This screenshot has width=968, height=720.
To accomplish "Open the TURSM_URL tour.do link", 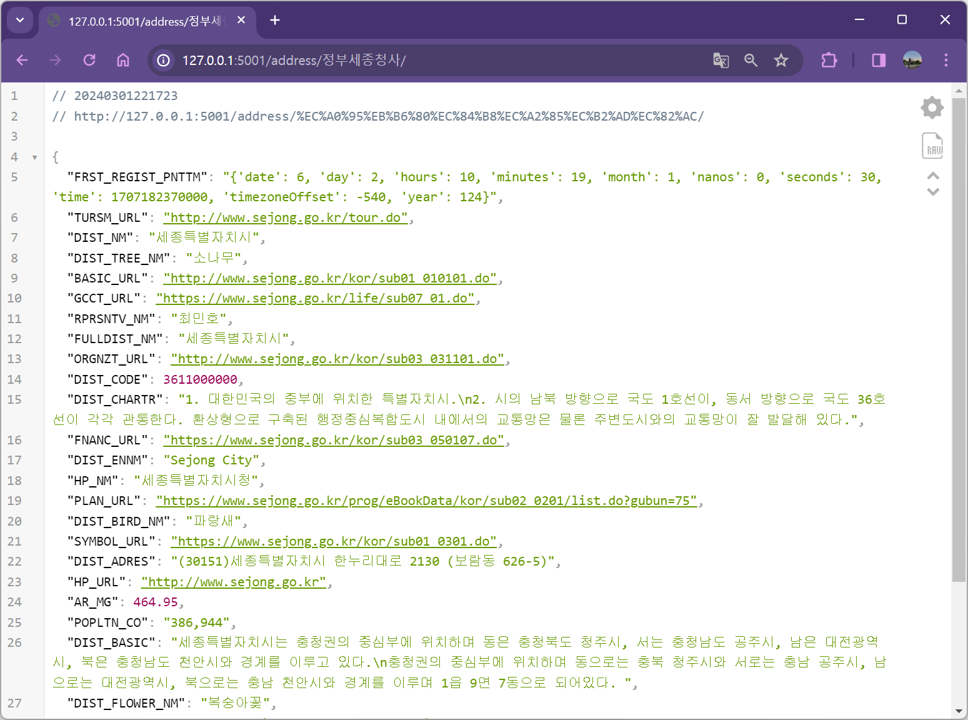I will [x=285, y=217].
